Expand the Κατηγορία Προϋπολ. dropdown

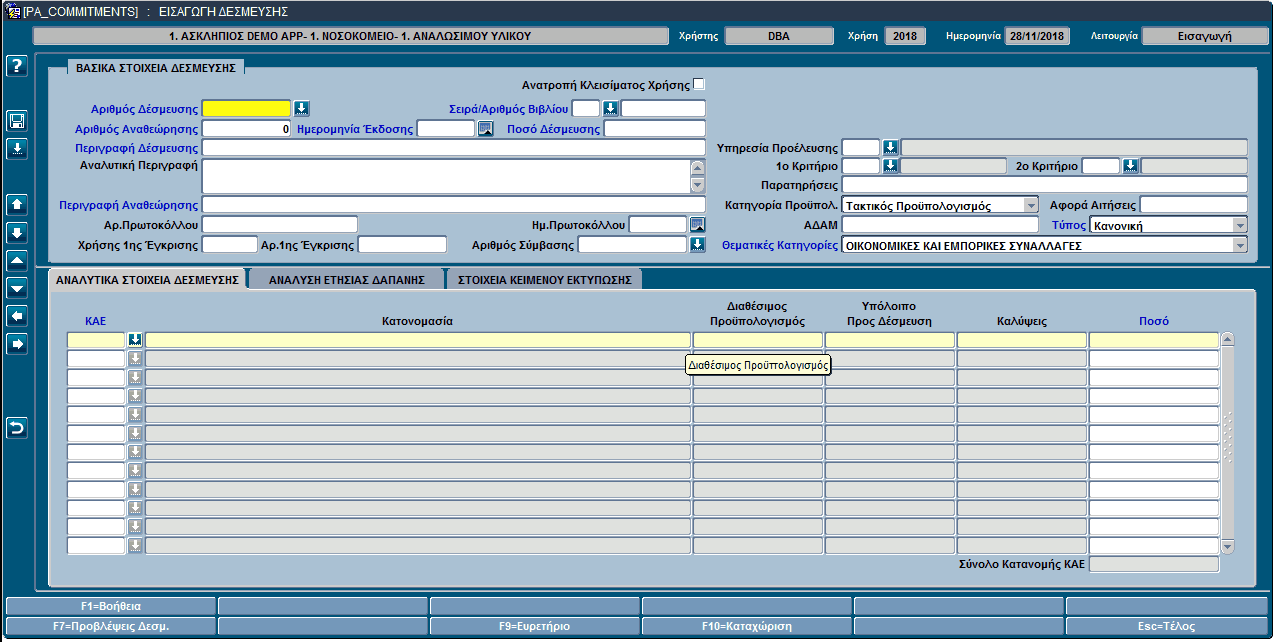click(x=1031, y=205)
